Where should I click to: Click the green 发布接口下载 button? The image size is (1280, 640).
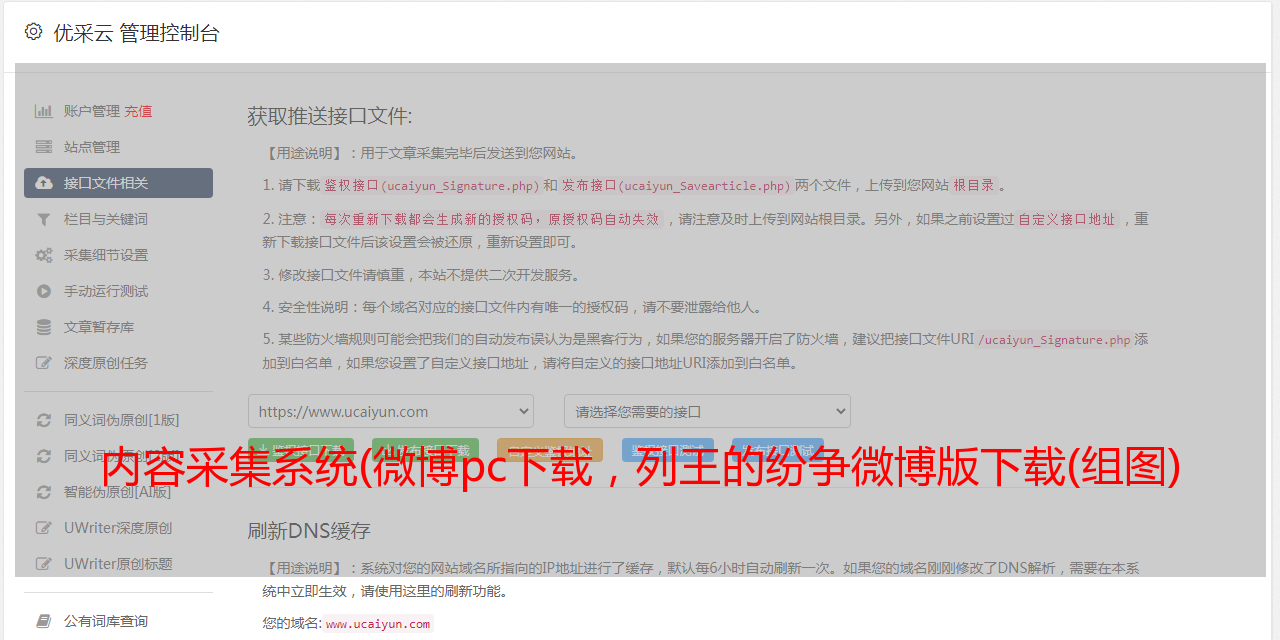click(x=425, y=451)
